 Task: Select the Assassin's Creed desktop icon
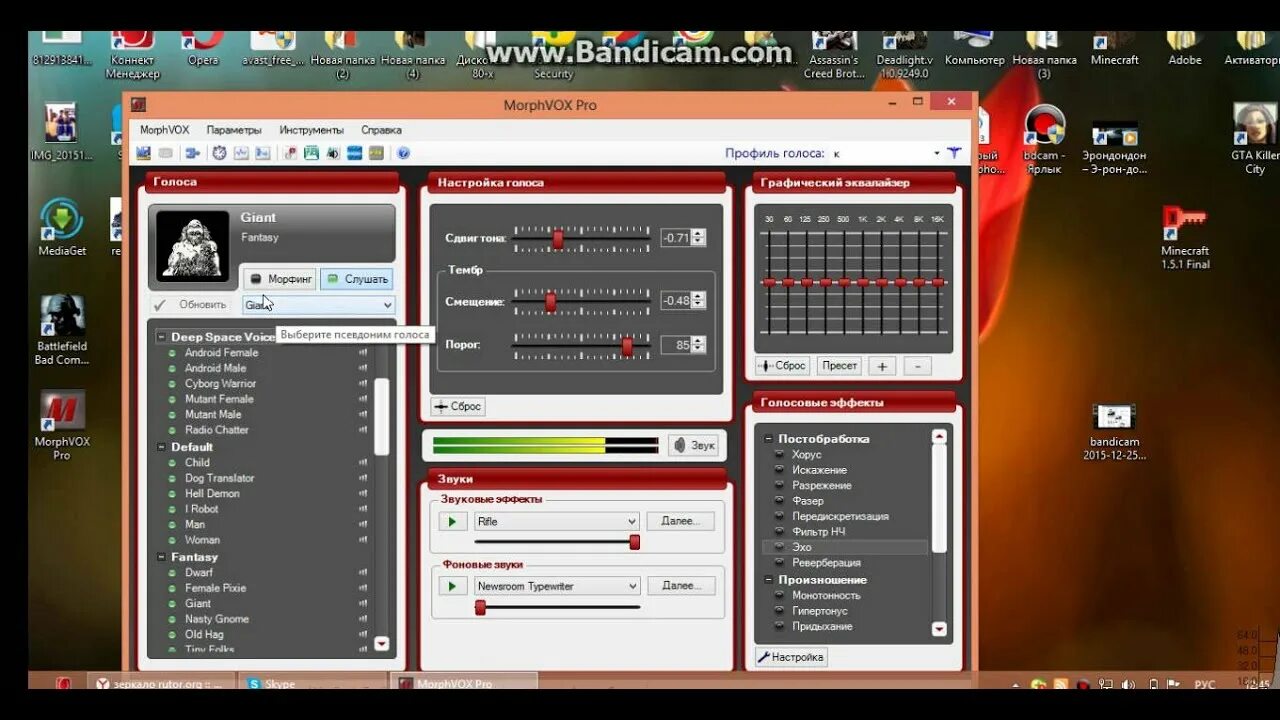click(x=834, y=55)
